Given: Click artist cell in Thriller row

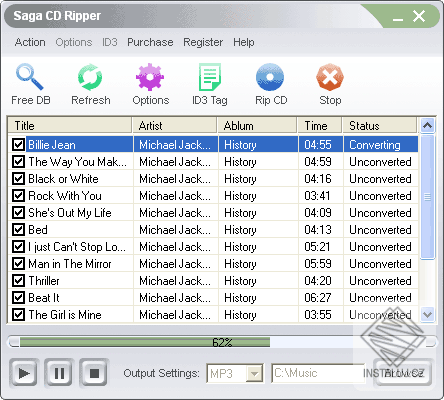Looking at the screenshot, I should [x=175, y=281].
